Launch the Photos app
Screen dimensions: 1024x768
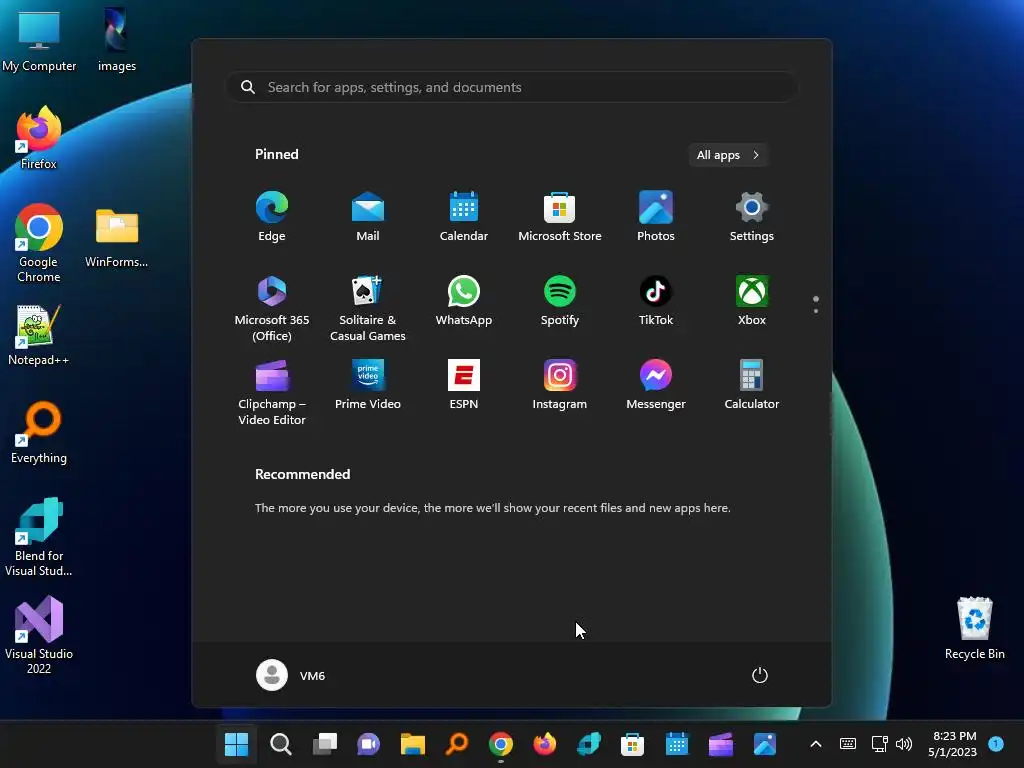click(656, 217)
